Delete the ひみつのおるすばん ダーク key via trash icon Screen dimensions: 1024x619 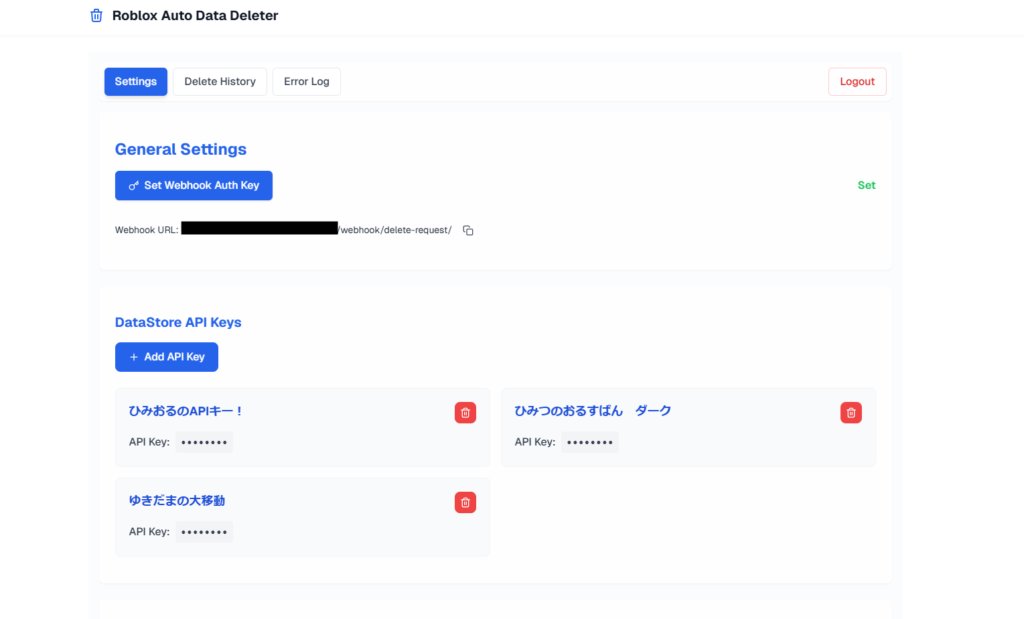click(x=851, y=413)
